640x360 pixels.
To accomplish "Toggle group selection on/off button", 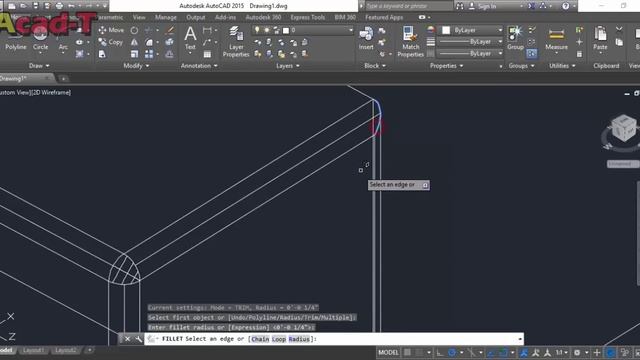I will pos(531,53).
